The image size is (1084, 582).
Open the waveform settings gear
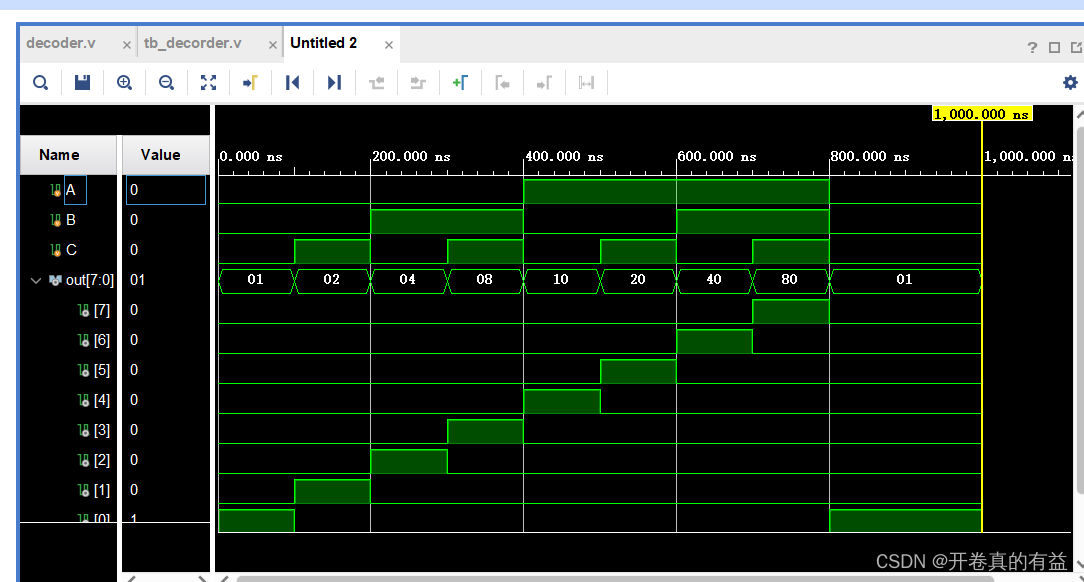point(1069,82)
